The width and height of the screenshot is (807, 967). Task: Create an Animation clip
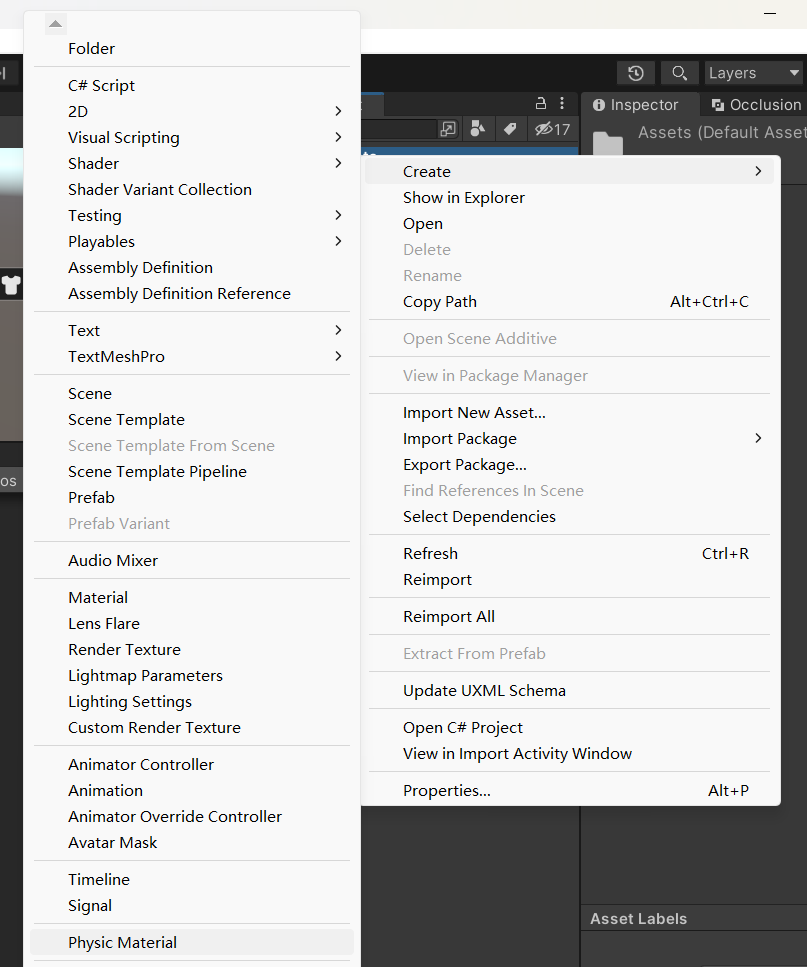tap(192, 790)
